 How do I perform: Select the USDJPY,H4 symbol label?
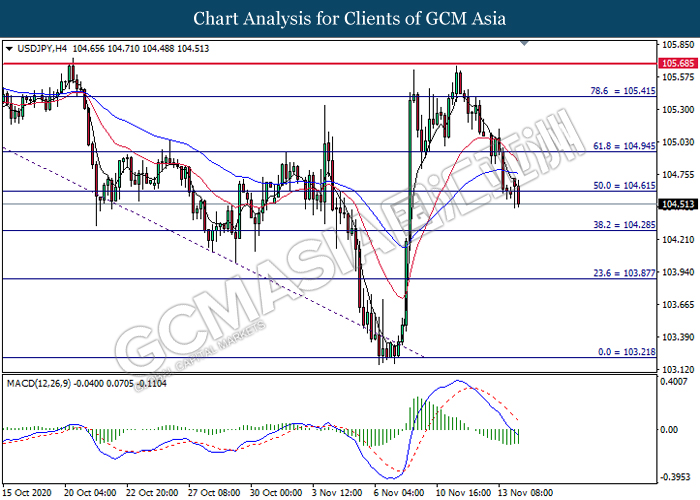click(42, 49)
